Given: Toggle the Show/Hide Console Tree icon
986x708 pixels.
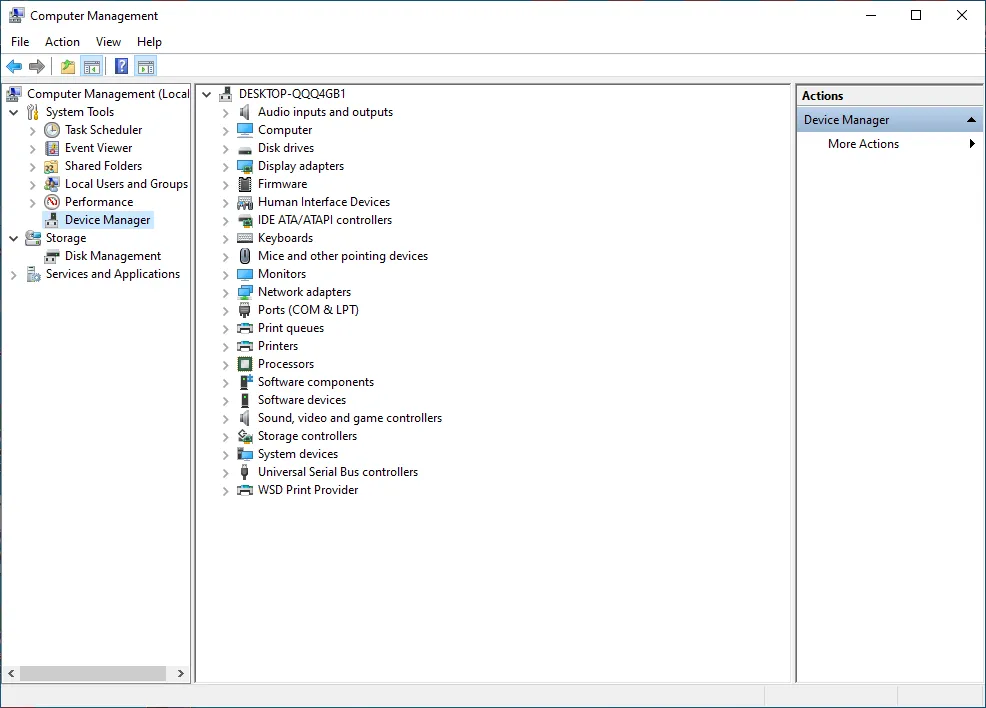Looking at the screenshot, I should (92, 67).
